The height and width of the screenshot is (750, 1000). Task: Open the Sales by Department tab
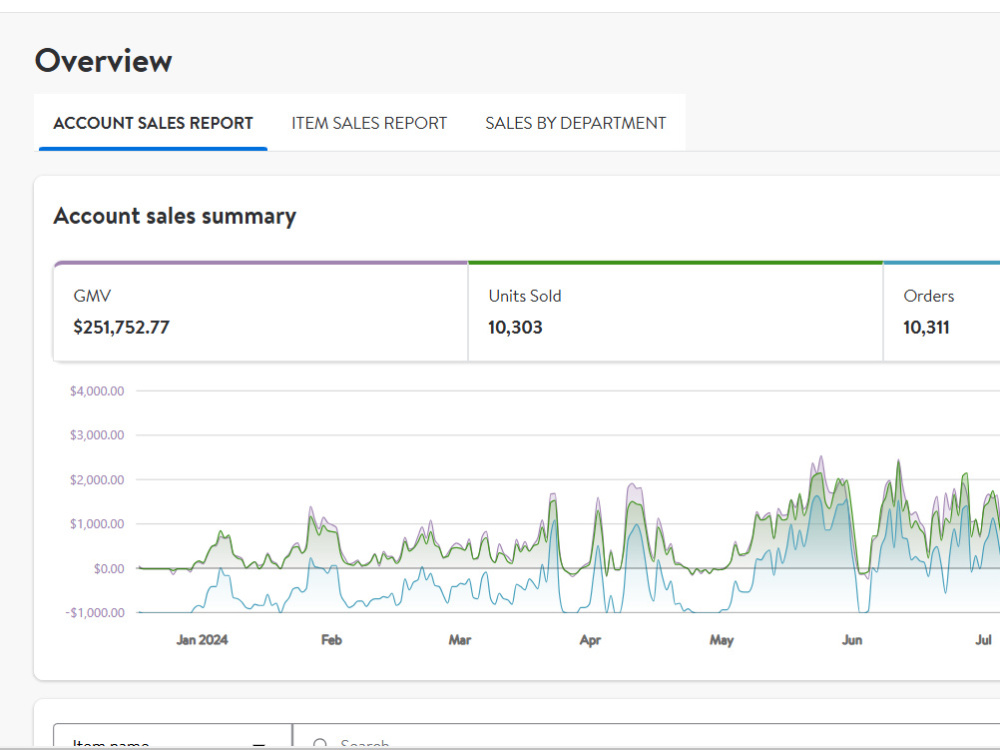coord(575,123)
